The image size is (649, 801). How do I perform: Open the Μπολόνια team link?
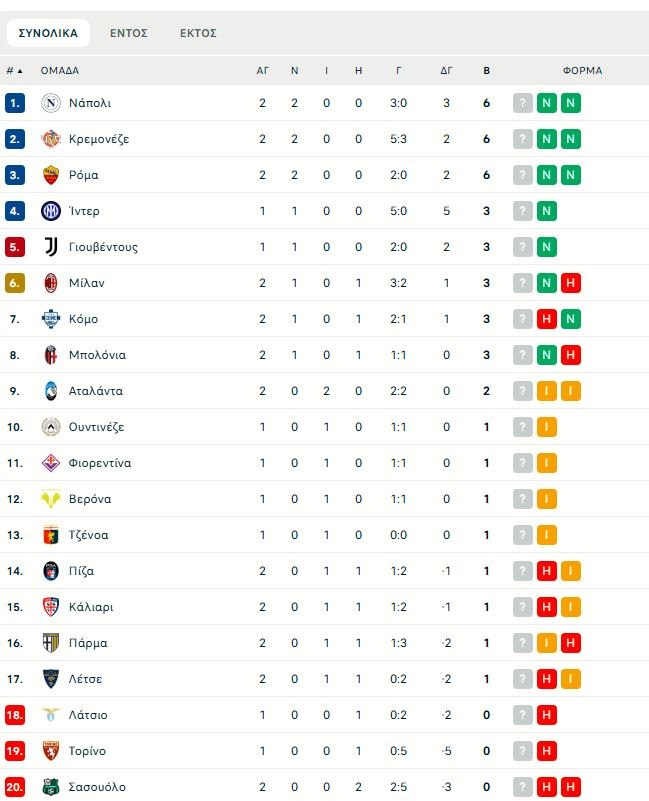tap(97, 355)
